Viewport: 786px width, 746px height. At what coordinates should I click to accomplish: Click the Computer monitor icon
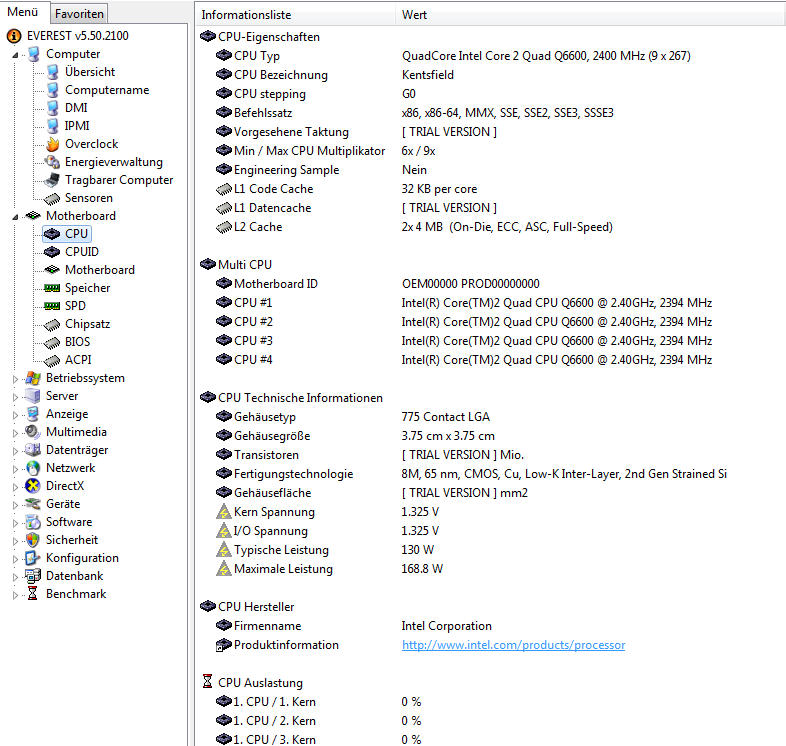(34, 54)
